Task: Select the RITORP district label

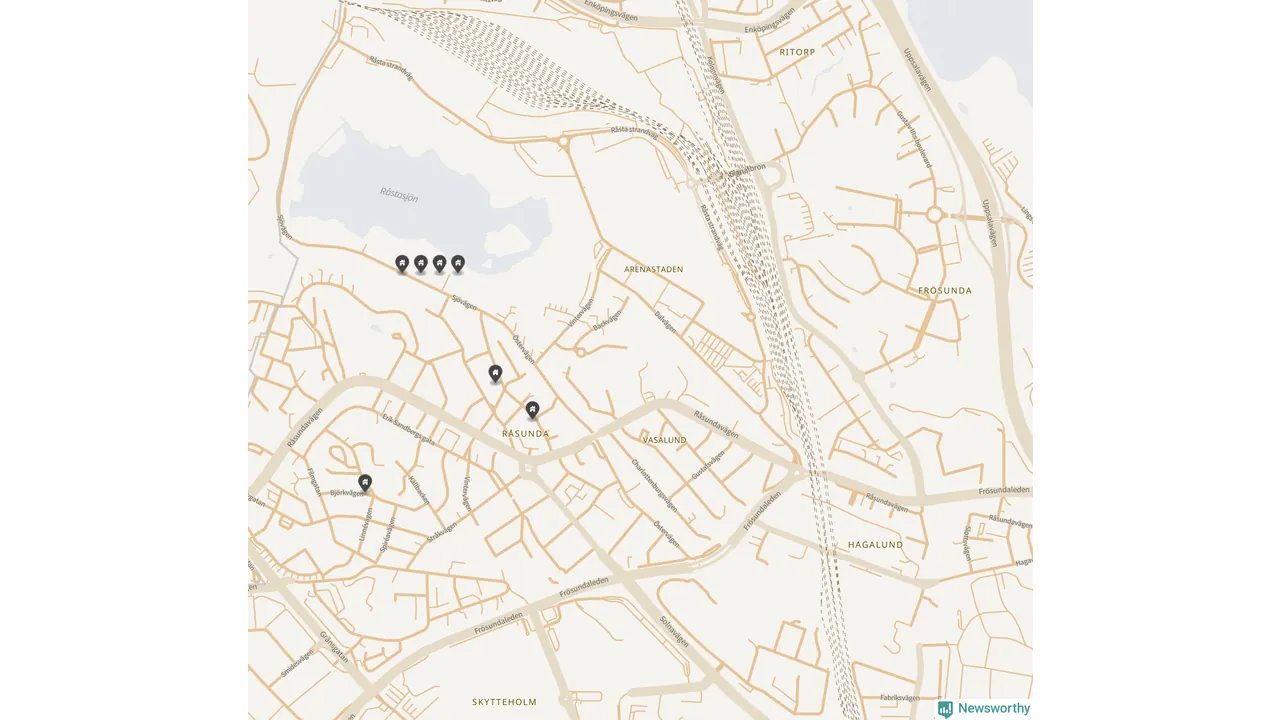Action: click(798, 51)
